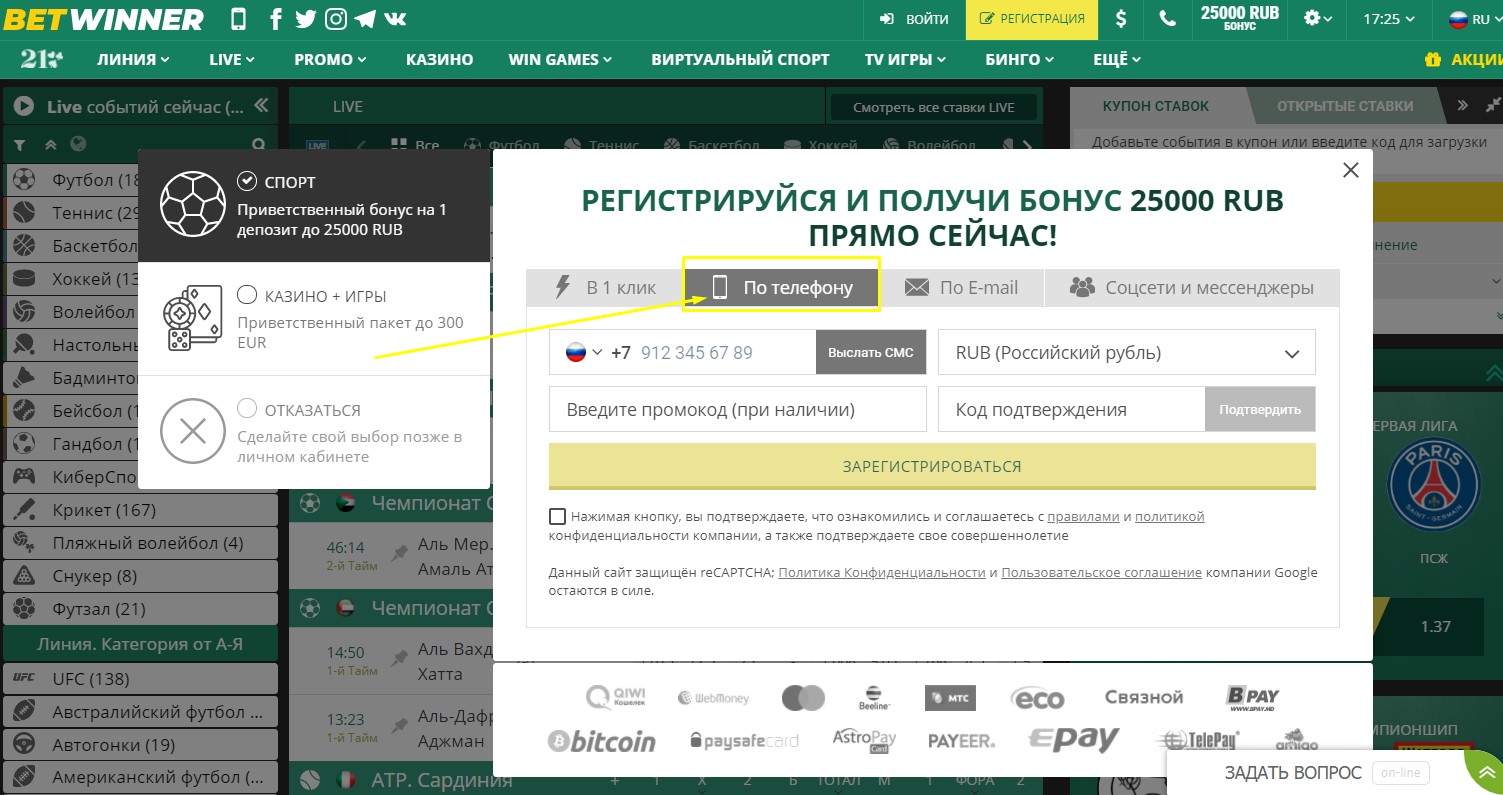1503x795 pixels.
Task: Click РЕГИСТРАЦИЯ button in header
Action: 1032,19
